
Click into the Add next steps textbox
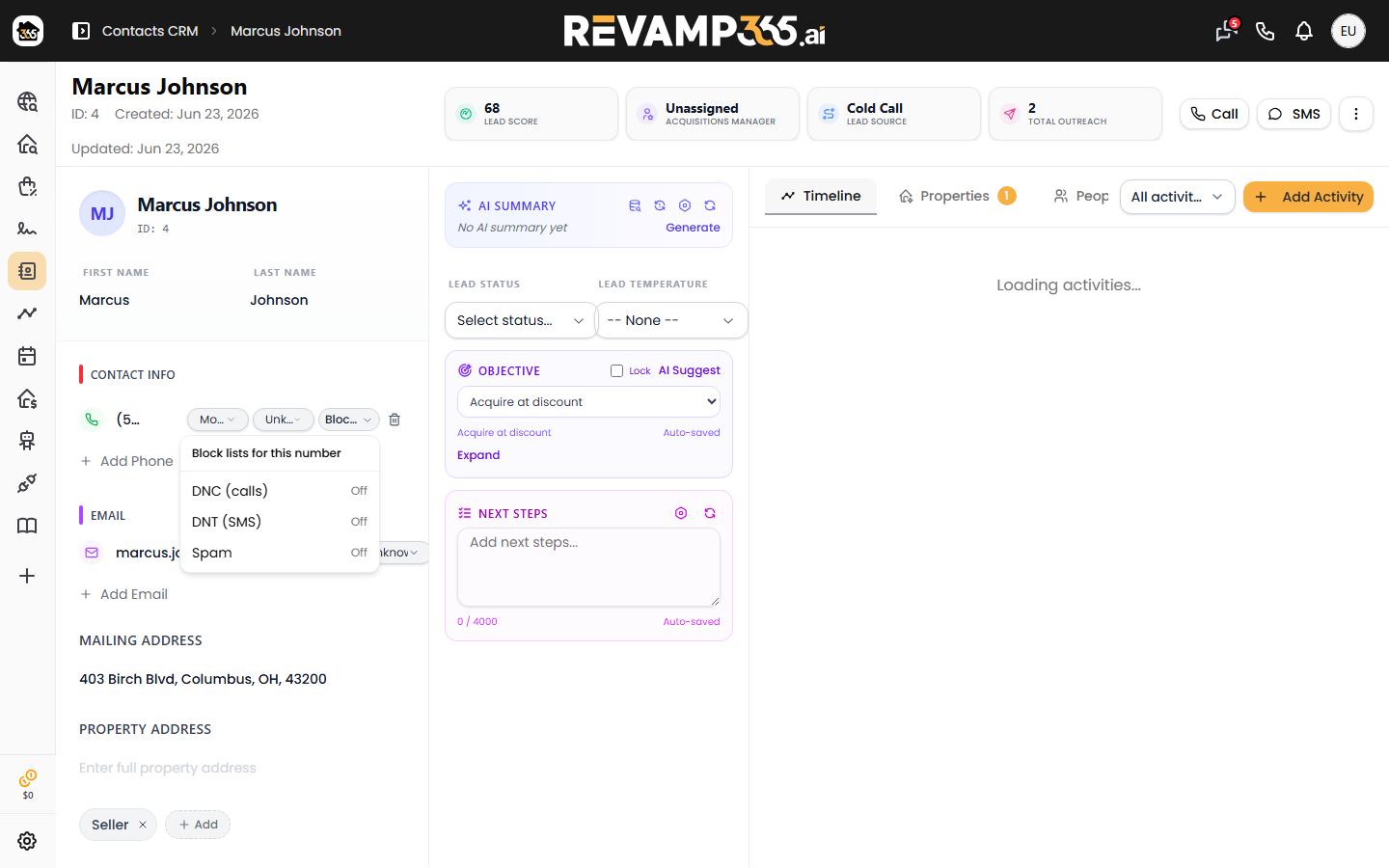click(x=588, y=567)
